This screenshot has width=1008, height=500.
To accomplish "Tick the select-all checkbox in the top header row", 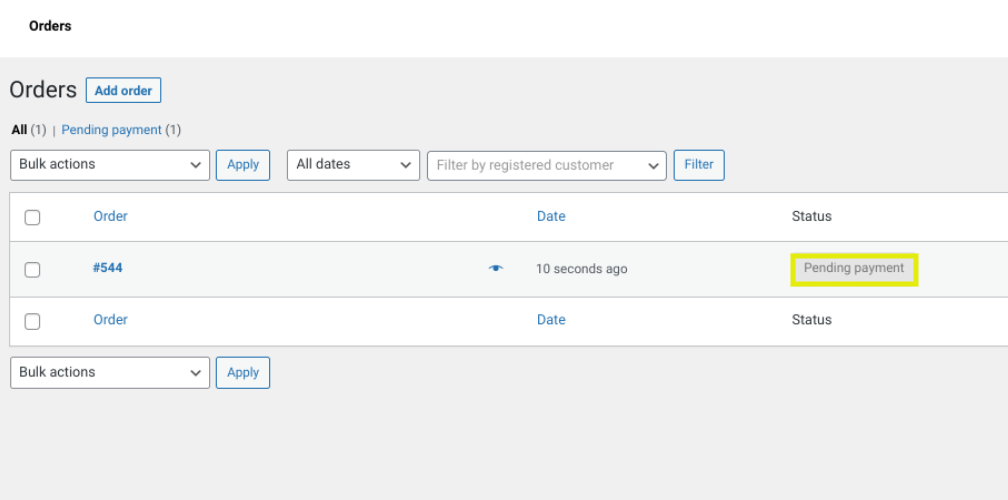I will [x=32, y=217].
